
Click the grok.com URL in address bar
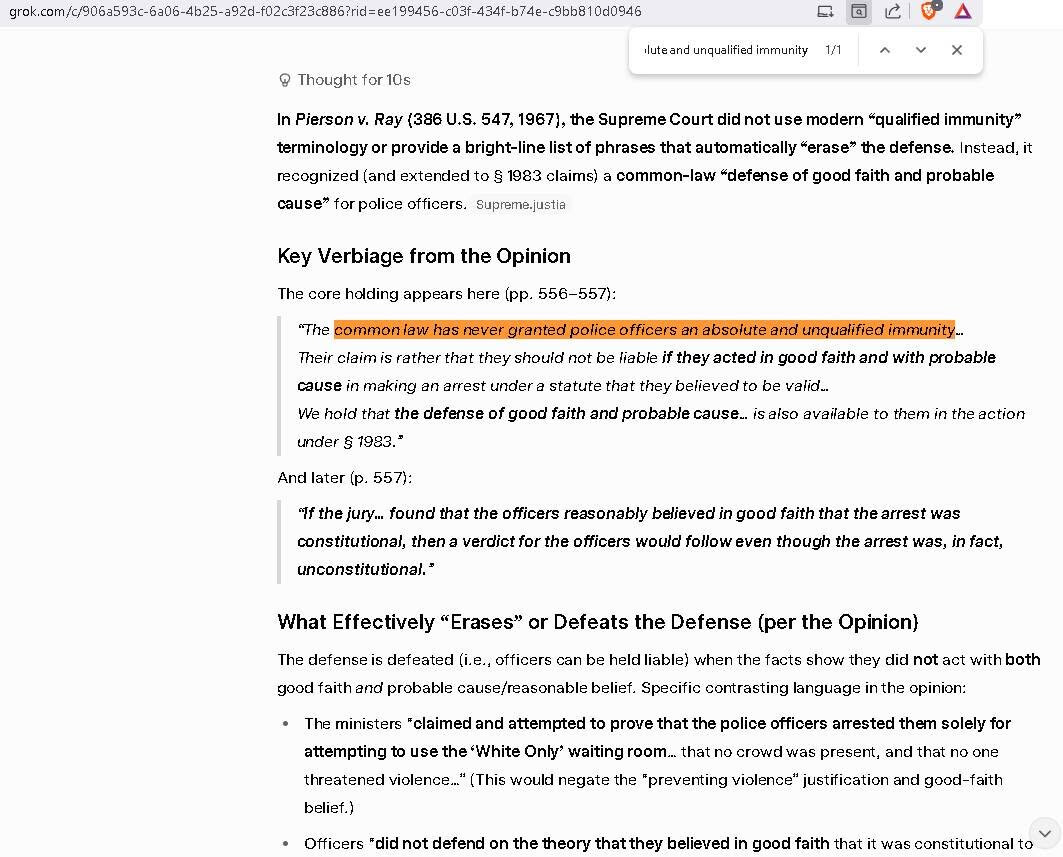click(x=325, y=11)
